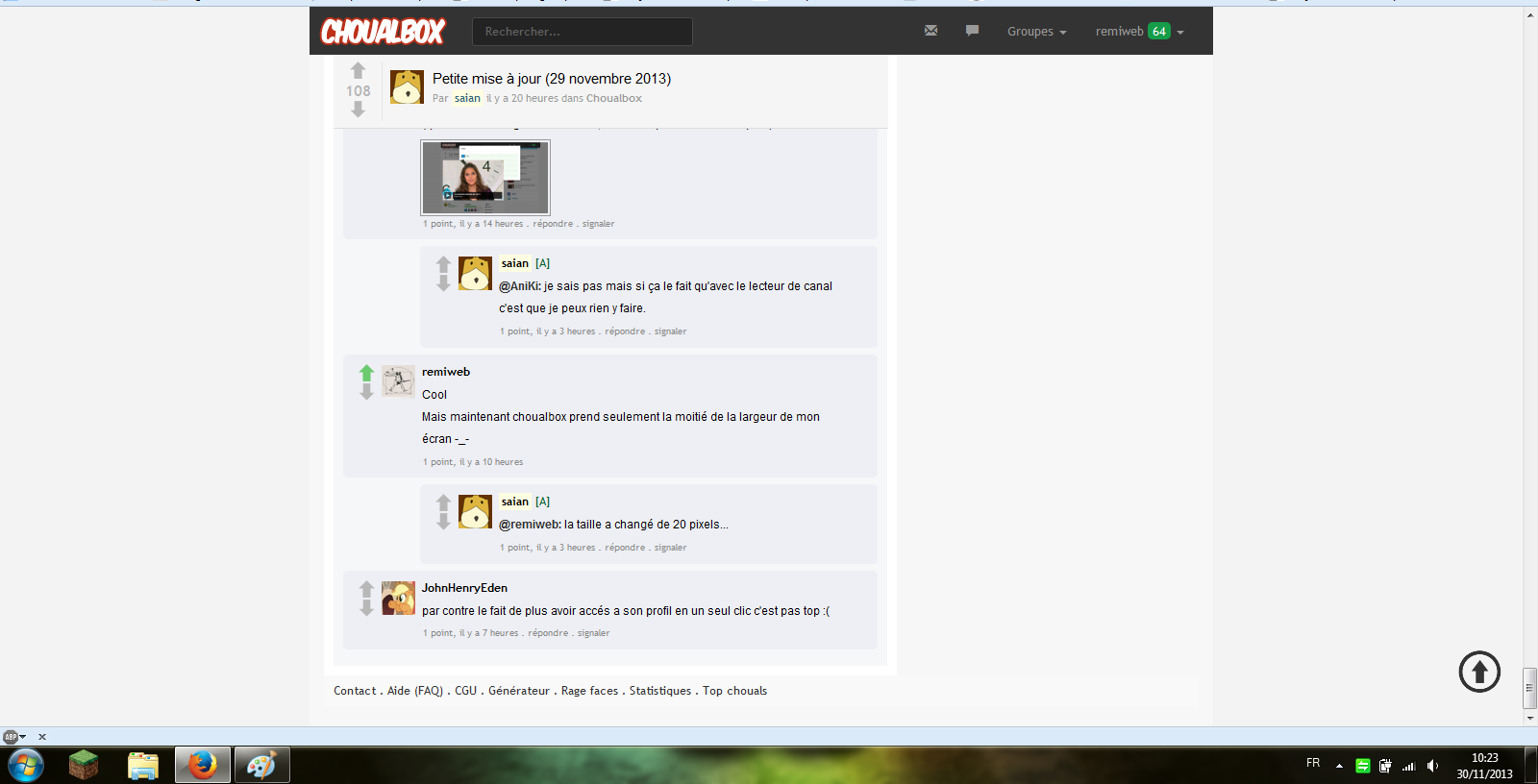Screen dimensions: 1538x784
Task: Open saian's avatar on the post header
Action: (407, 86)
